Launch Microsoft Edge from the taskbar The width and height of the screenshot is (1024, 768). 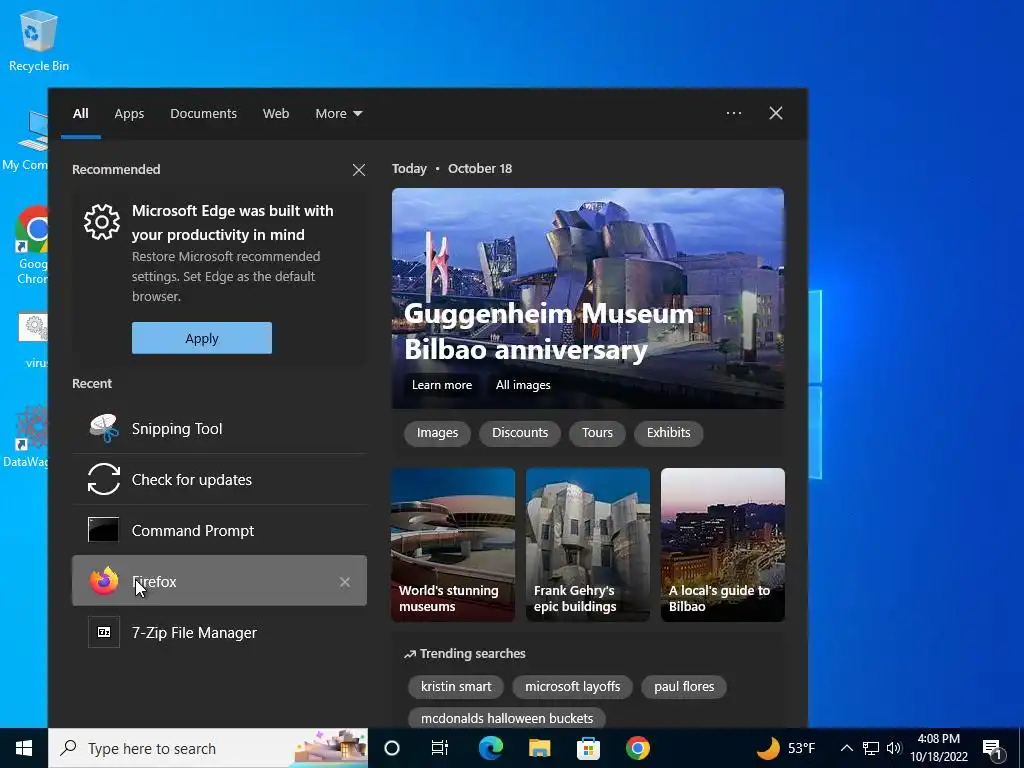[490, 748]
